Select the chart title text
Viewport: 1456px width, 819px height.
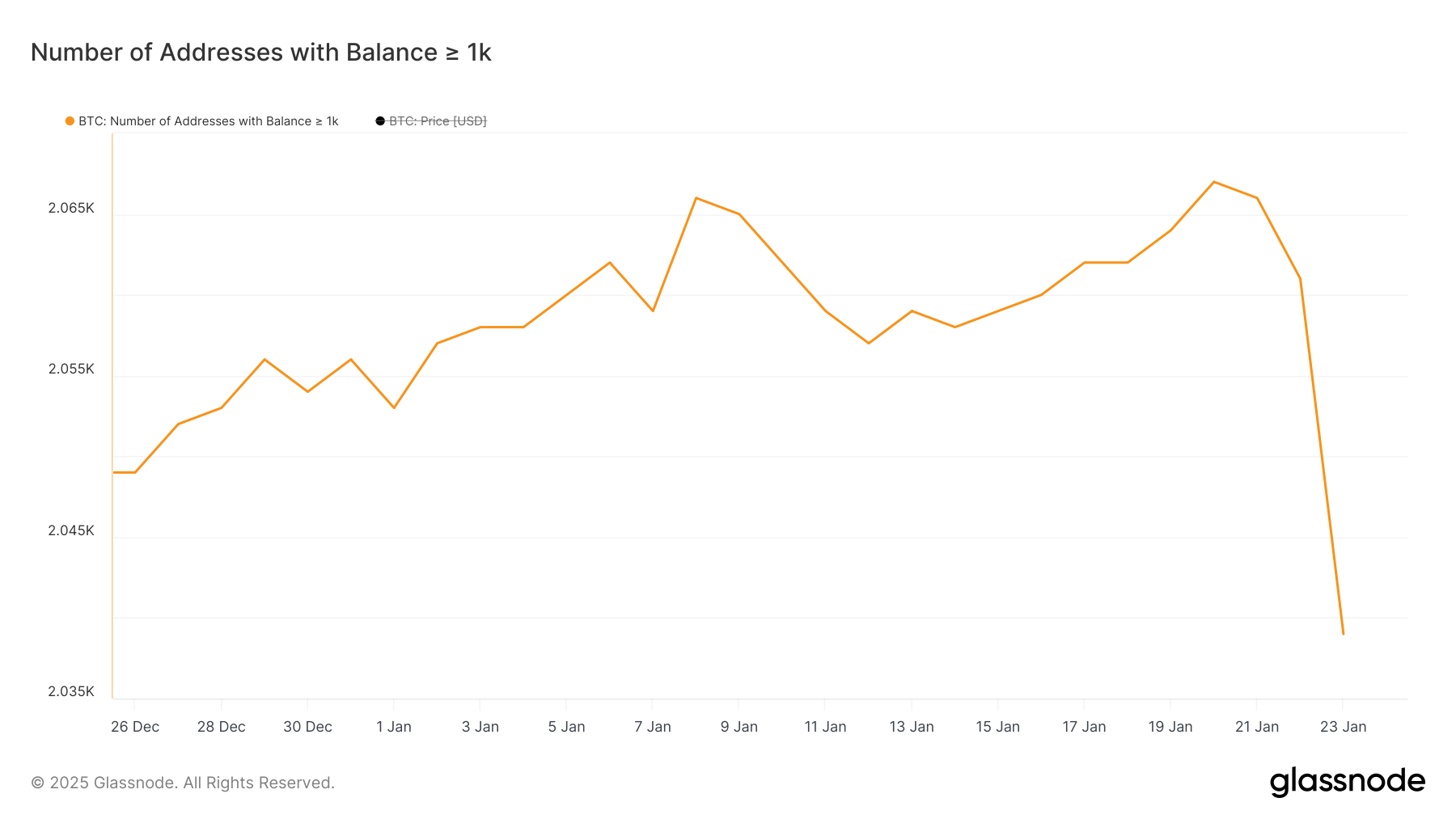[260, 53]
